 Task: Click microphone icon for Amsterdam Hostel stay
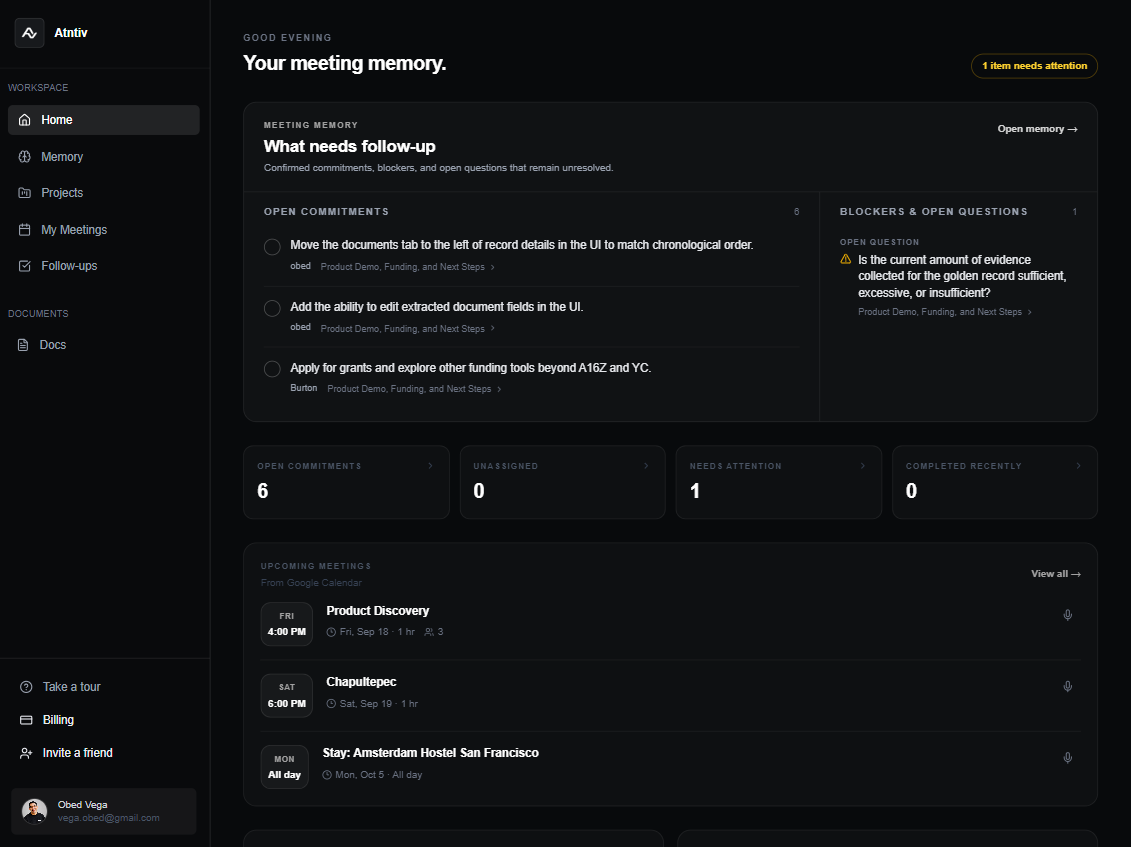(x=1068, y=758)
